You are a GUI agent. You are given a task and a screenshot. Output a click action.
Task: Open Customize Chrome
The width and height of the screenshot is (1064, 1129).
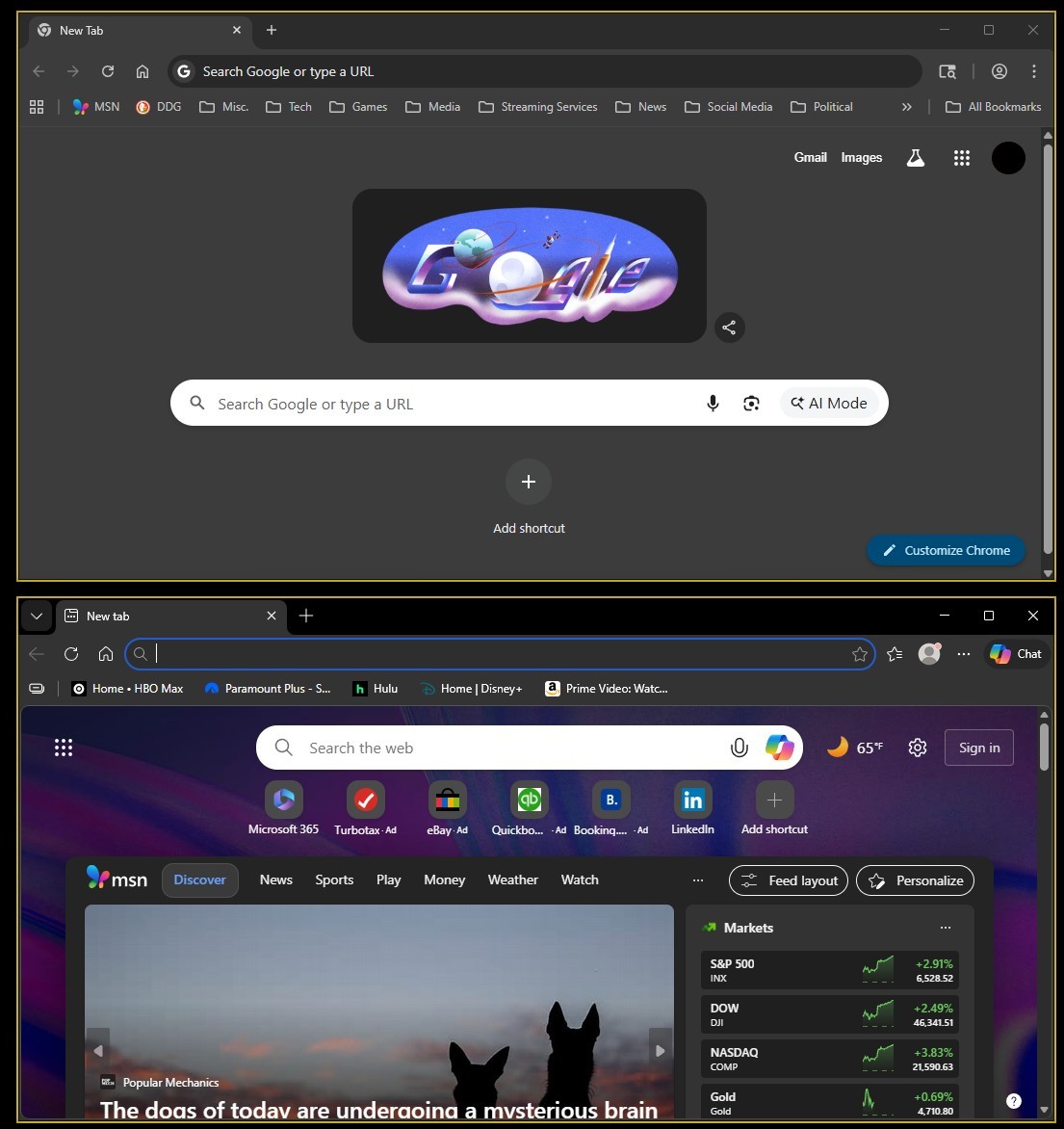pos(946,550)
